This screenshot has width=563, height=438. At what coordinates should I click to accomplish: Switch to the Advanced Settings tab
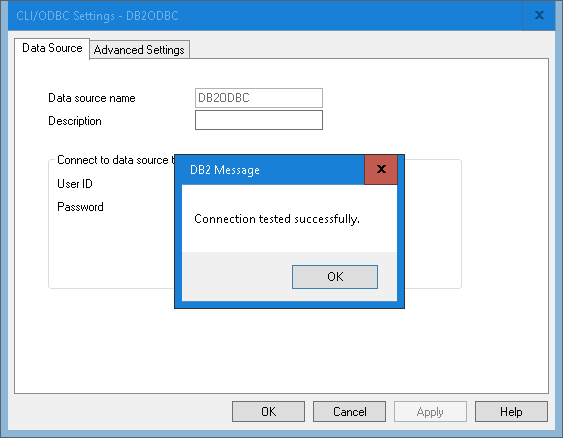click(x=139, y=50)
